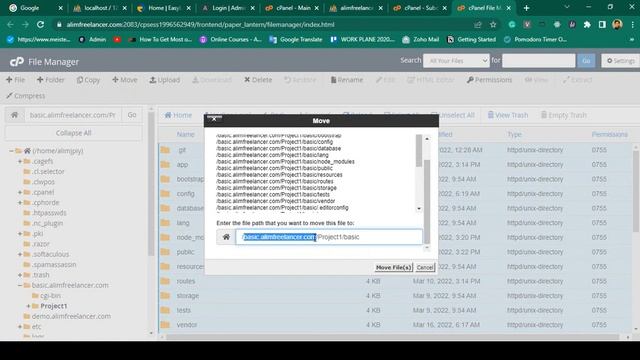Click the Delete toolbar button
The height and width of the screenshot is (360, 640).
coord(258,80)
